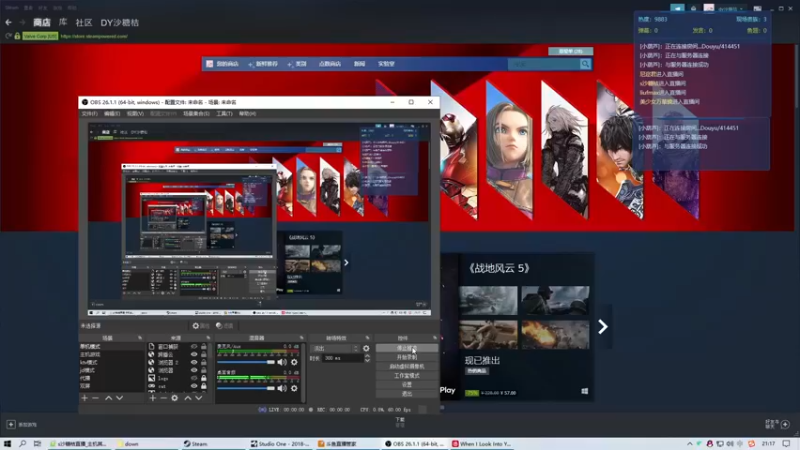Image resolution: width=800 pixels, height=450 pixels.
Task: Open 麦克风/Aux audio settings gear
Action: click(x=294, y=362)
